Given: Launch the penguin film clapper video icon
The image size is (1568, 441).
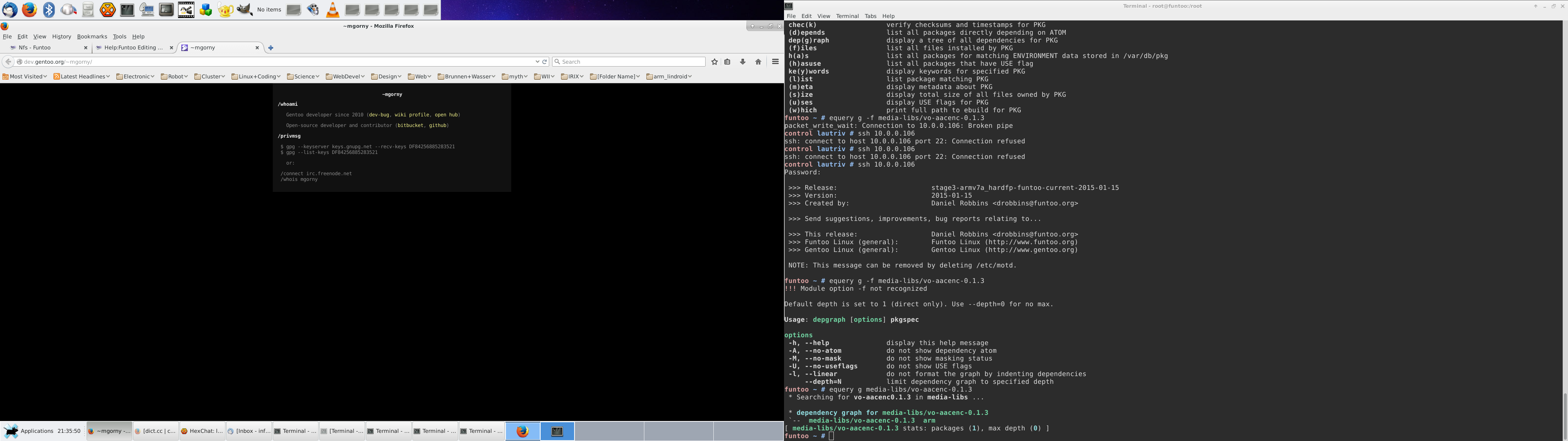Looking at the screenshot, I should (186, 10).
